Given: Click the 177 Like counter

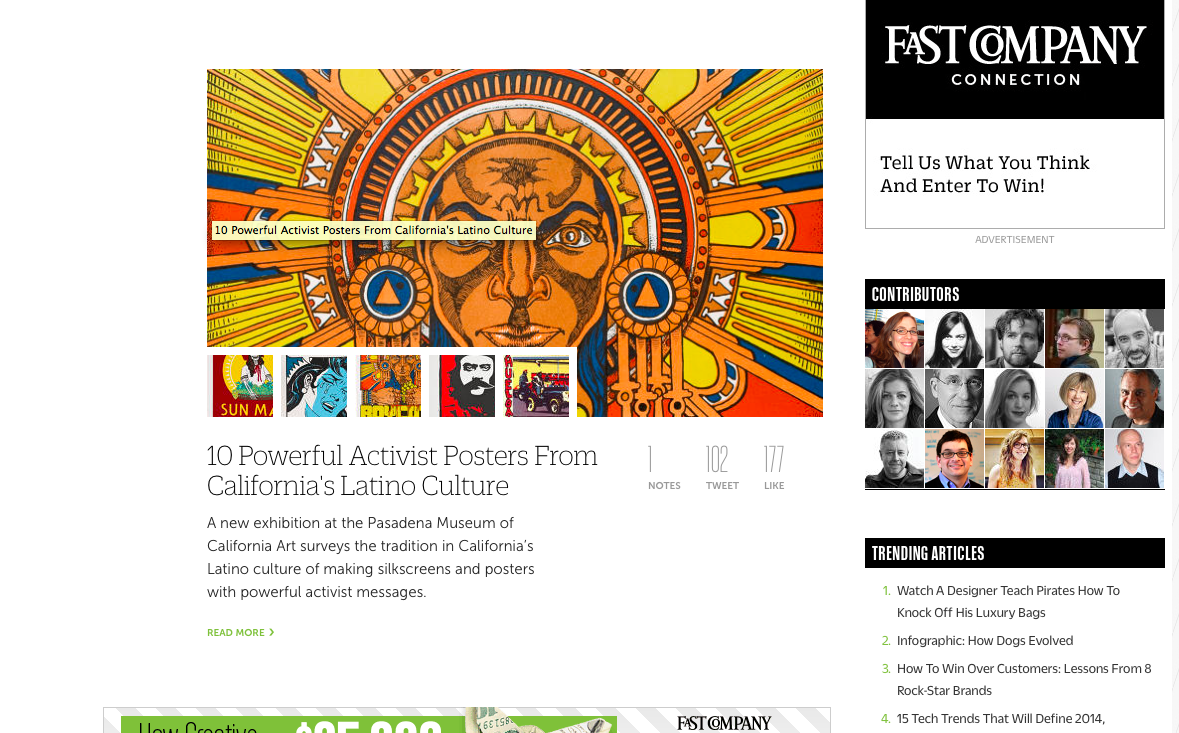Looking at the screenshot, I should tap(774, 468).
